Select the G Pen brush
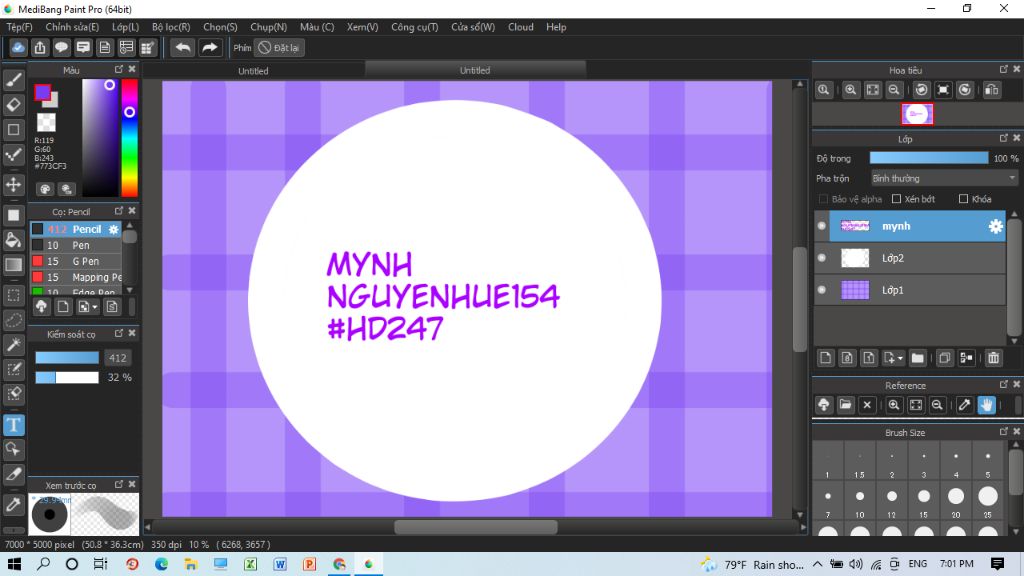Image resolution: width=1024 pixels, height=576 pixels. pyautogui.click(x=76, y=261)
